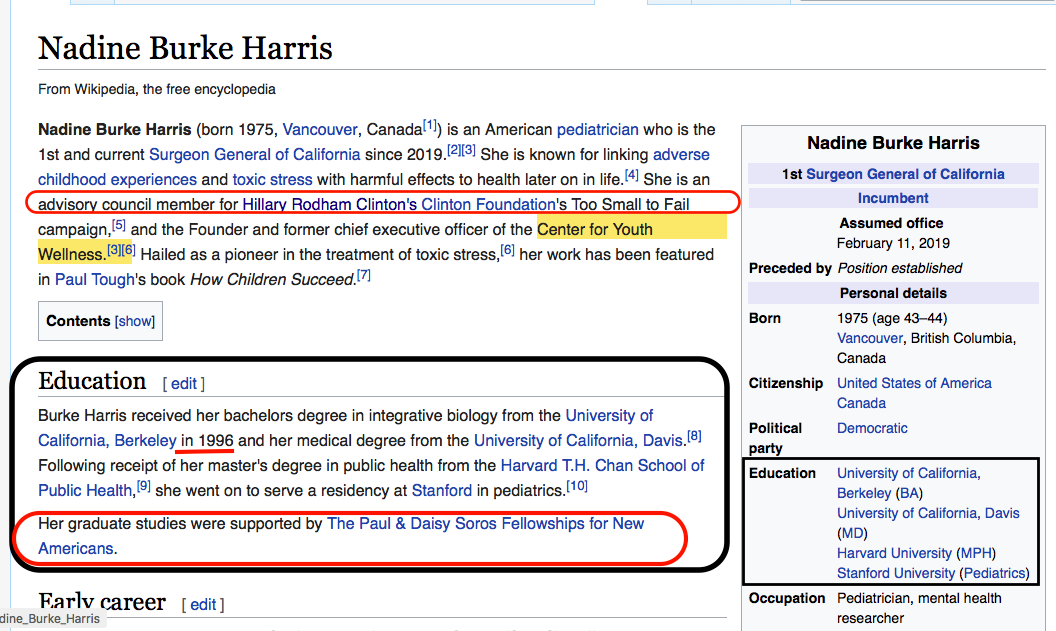Edit the Education section
Screen dimensions: 1056x631
[183, 384]
